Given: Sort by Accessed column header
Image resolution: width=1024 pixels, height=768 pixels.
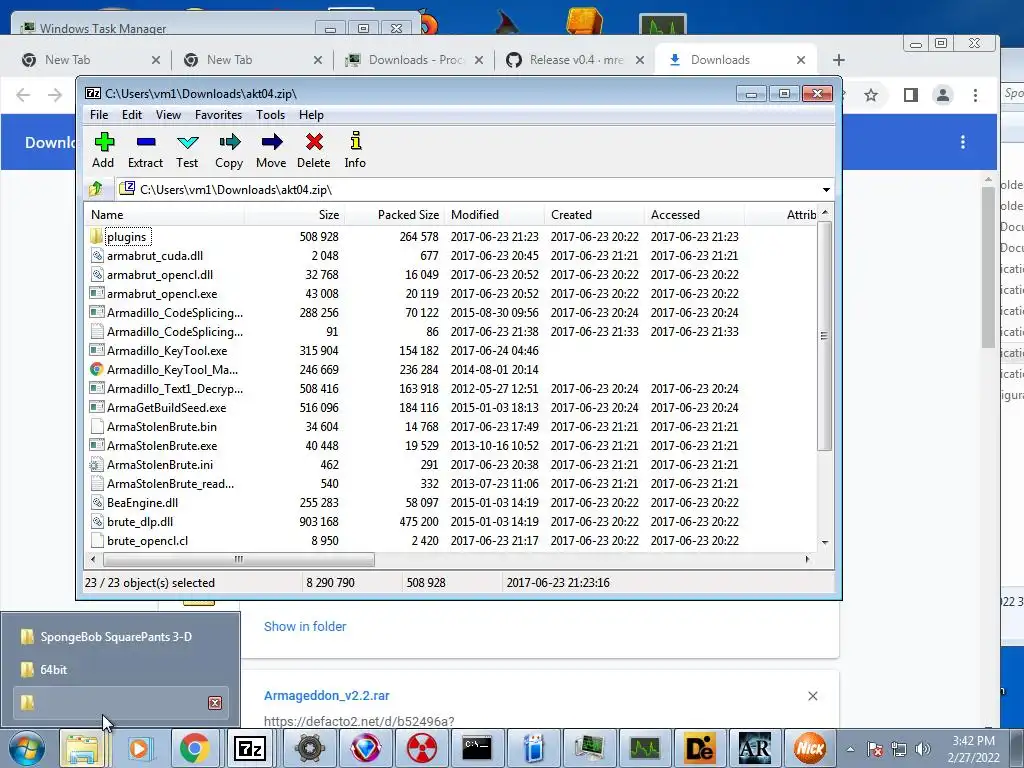Looking at the screenshot, I should coord(695,215).
